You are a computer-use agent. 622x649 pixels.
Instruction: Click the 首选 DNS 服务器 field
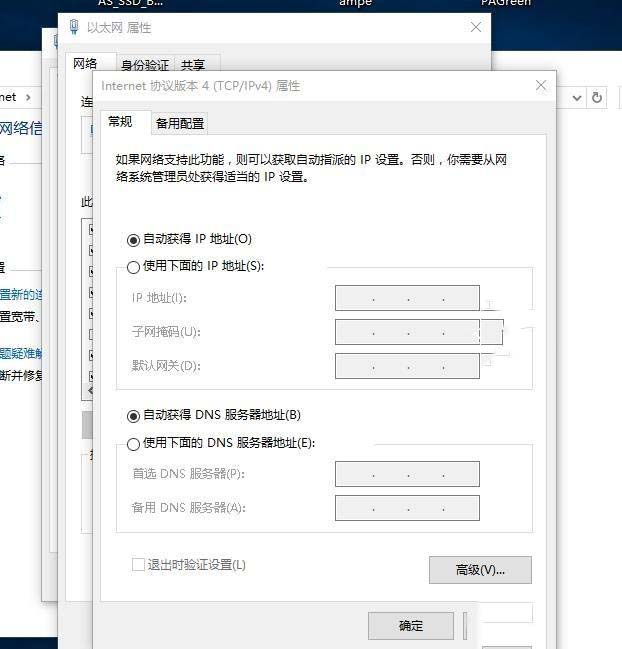(x=407, y=474)
